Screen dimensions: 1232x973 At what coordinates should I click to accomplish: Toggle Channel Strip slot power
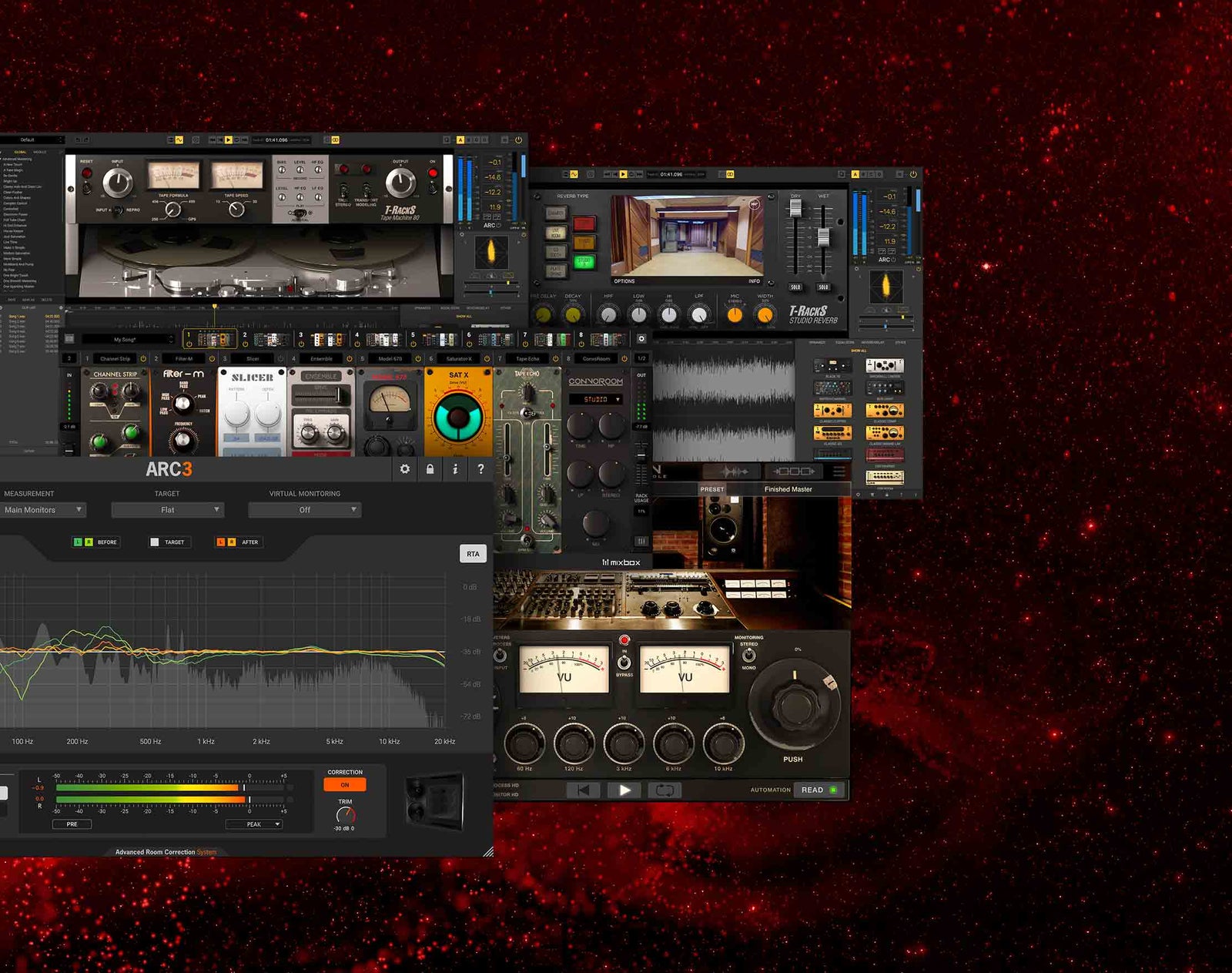143,358
